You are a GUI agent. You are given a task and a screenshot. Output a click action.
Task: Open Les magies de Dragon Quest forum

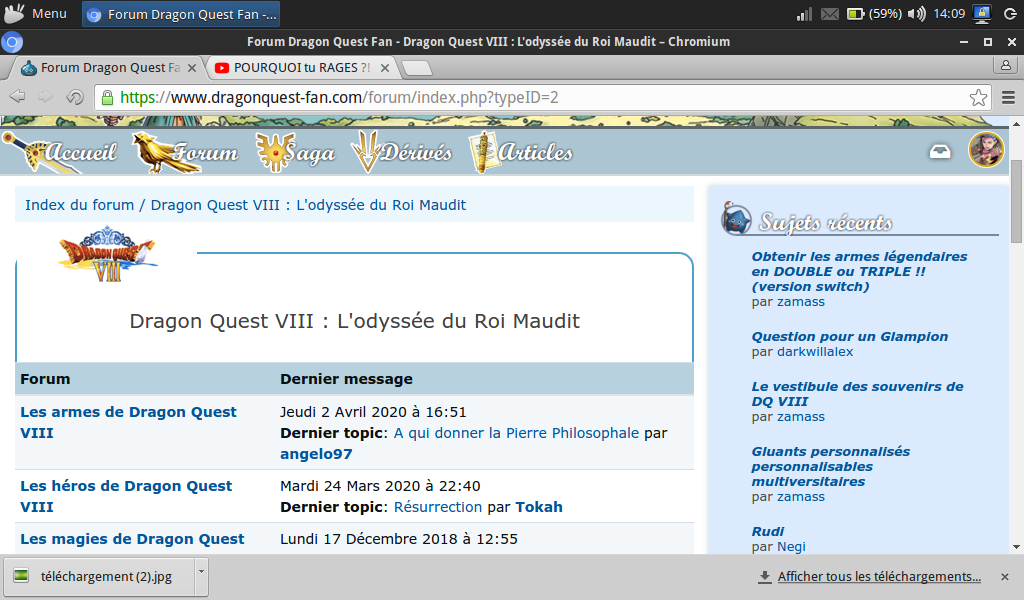point(132,539)
